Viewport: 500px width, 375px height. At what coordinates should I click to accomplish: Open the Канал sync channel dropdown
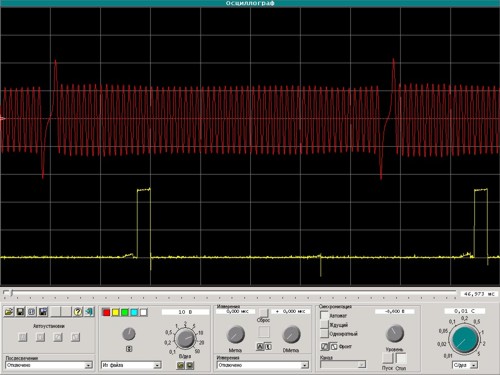click(x=343, y=364)
